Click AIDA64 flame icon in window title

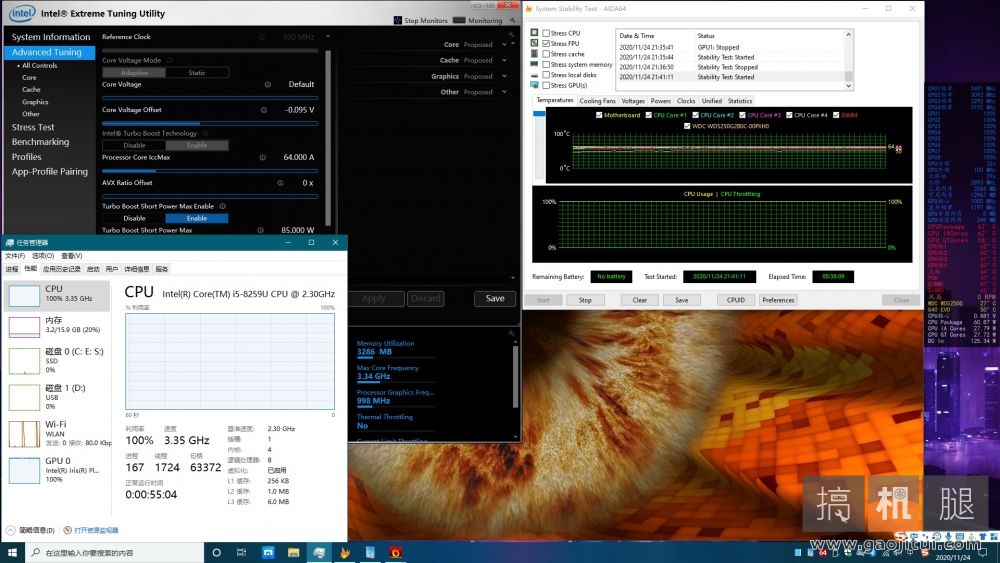click(x=529, y=9)
